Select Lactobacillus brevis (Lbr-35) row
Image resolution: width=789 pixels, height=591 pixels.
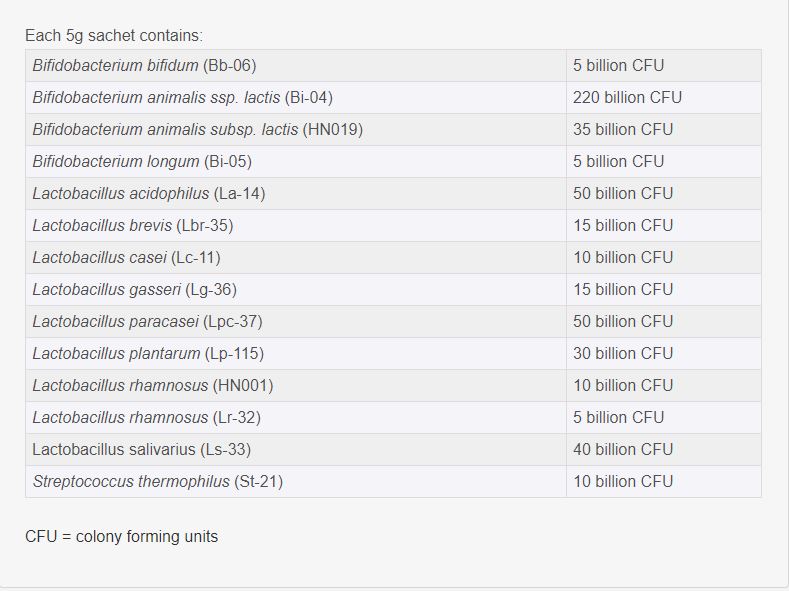click(x=133, y=226)
